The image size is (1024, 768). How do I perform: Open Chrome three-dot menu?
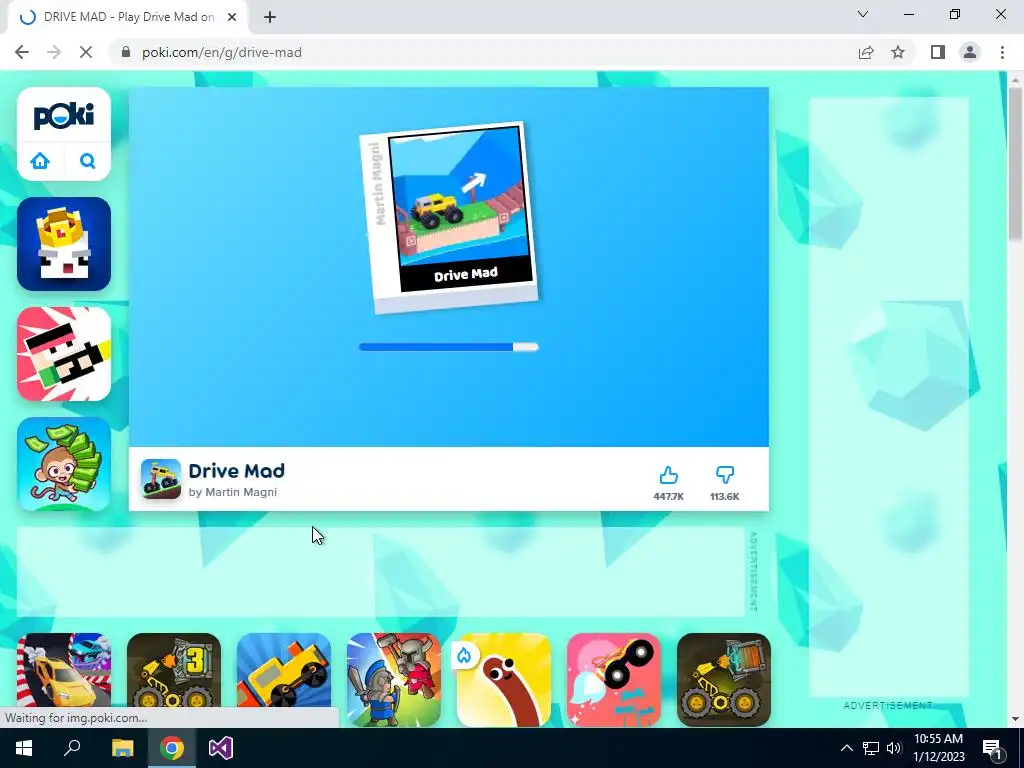pos(1002,52)
